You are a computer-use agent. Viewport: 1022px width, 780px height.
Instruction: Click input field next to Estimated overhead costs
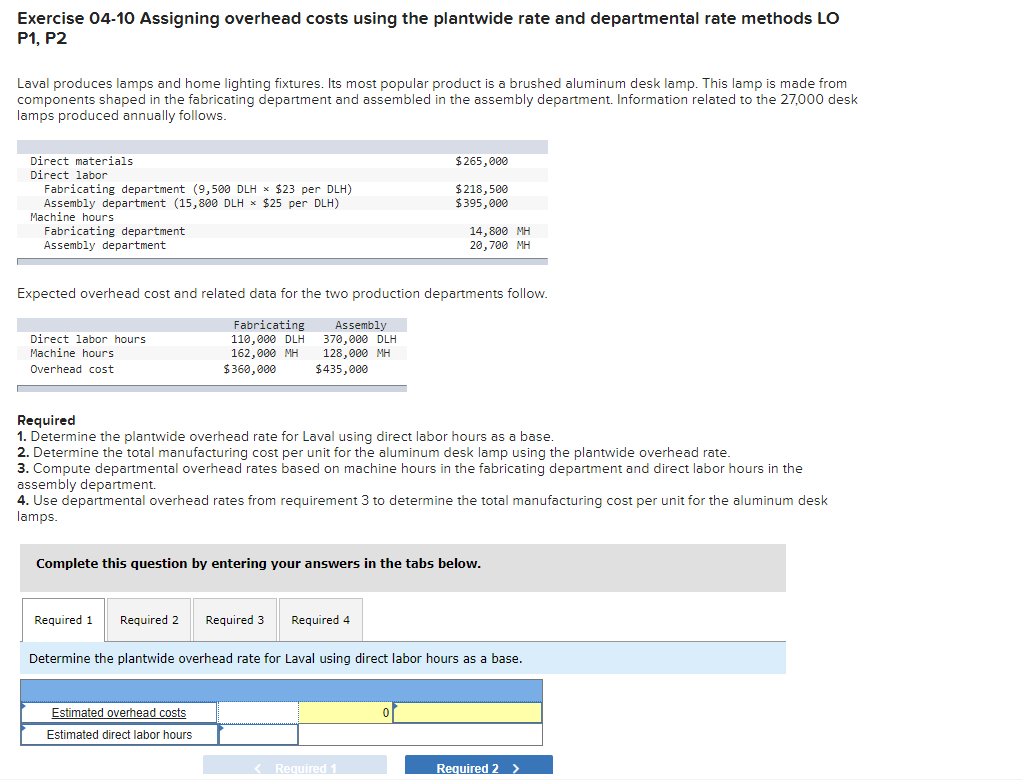[258, 713]
